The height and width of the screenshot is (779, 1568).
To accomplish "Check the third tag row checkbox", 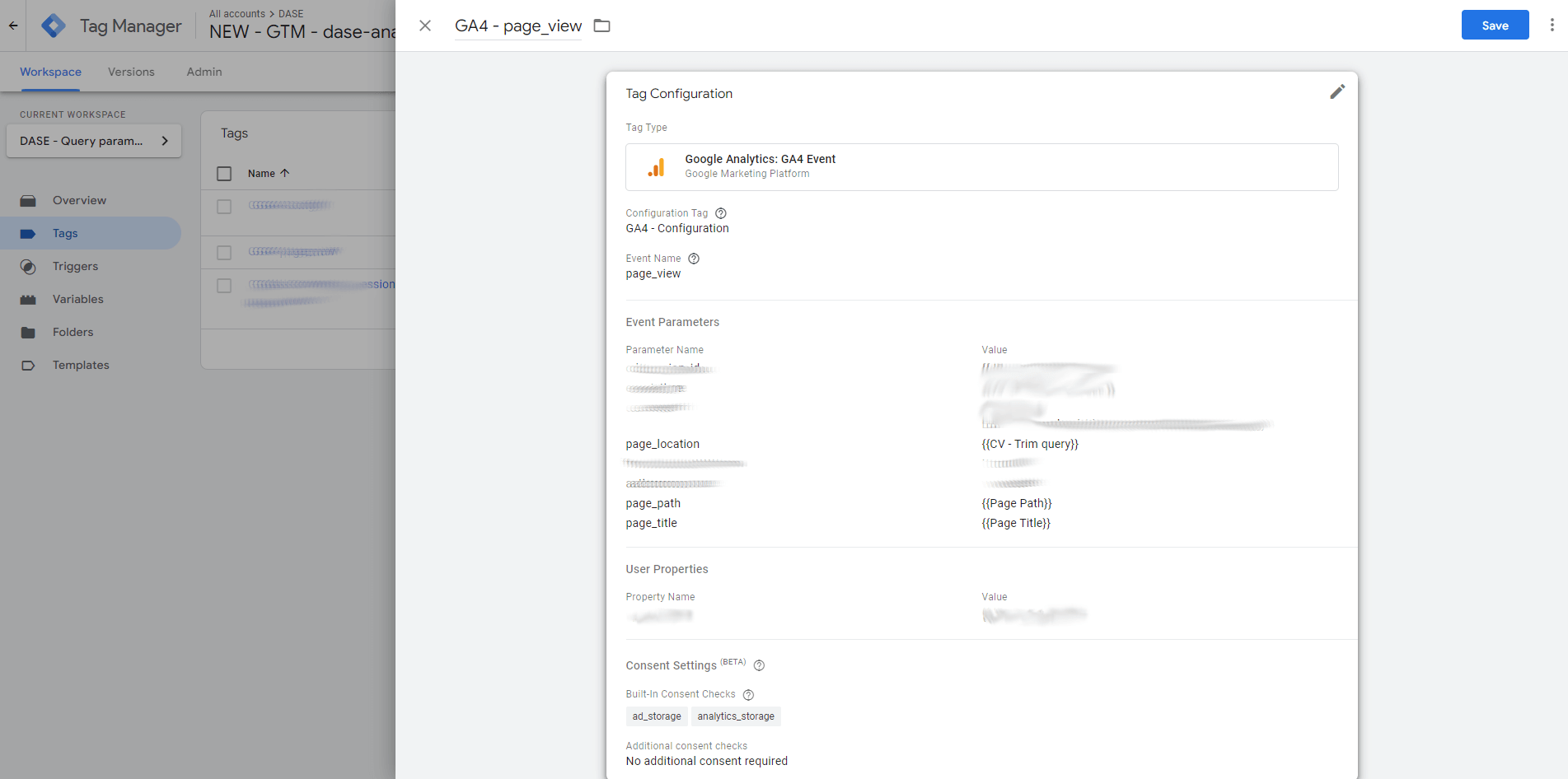I will click(x=224, y=286).
